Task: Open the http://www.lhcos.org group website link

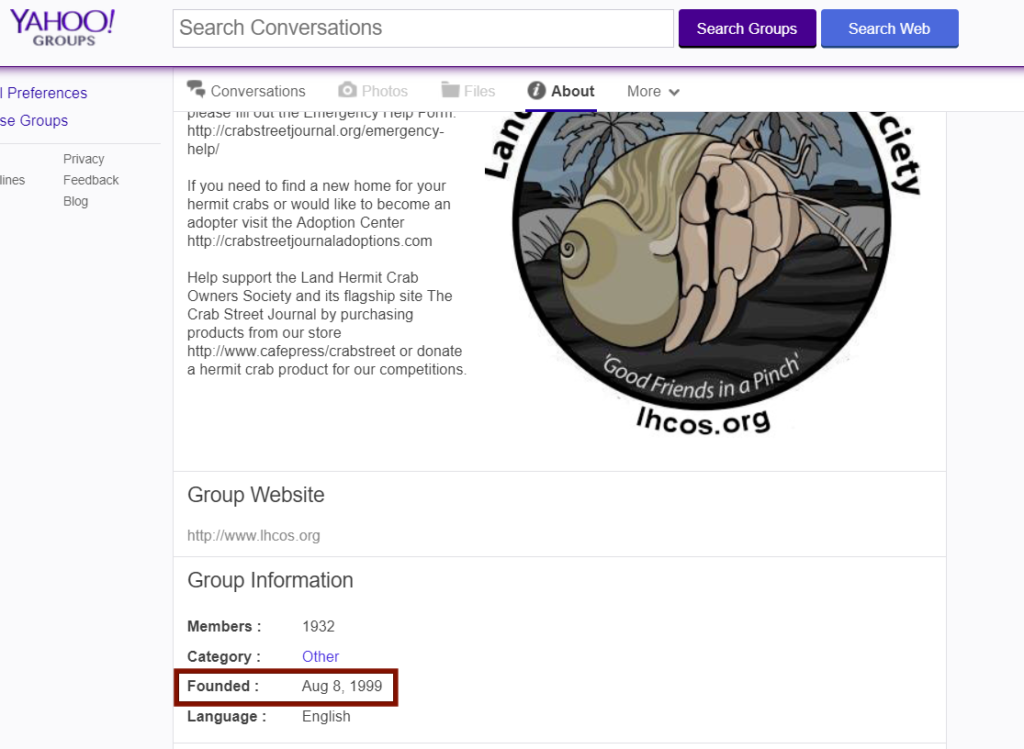Action: (x=253, y=535)
